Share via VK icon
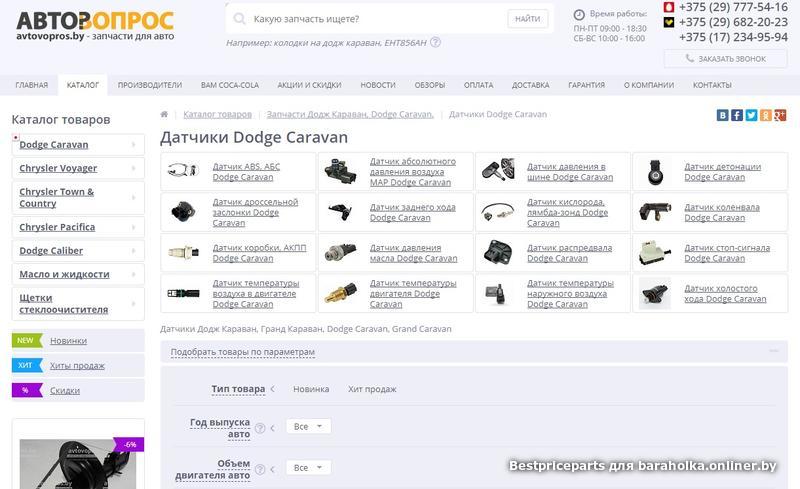Viewport: 800px width, 489px height. pyautogui.click(x=722, y=115)
